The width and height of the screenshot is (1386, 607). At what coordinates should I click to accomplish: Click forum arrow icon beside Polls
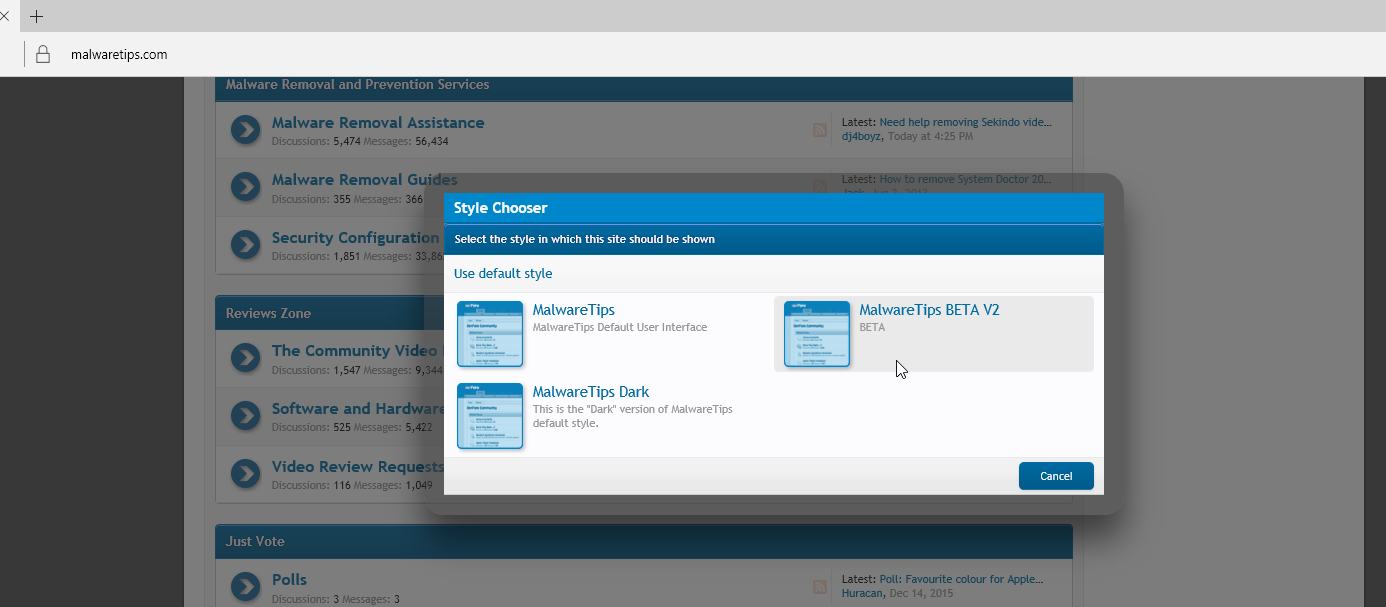pyautogui.click(x=245, y=586)
